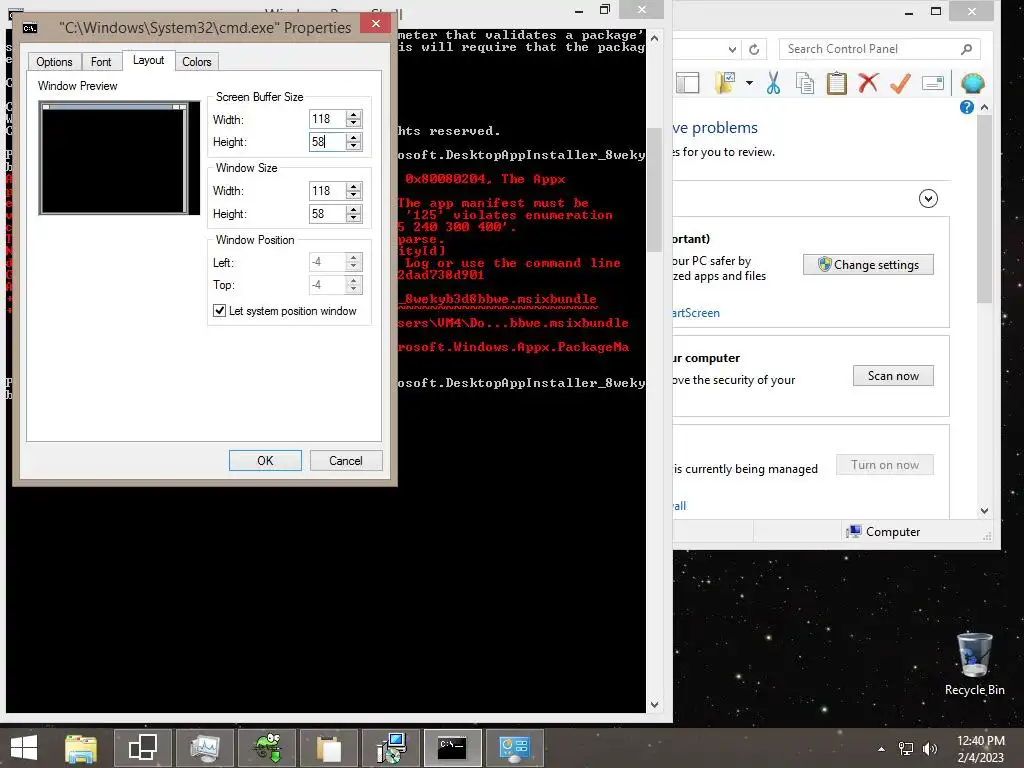Decrease Window Size Width with down arrow

pos(353,195)
